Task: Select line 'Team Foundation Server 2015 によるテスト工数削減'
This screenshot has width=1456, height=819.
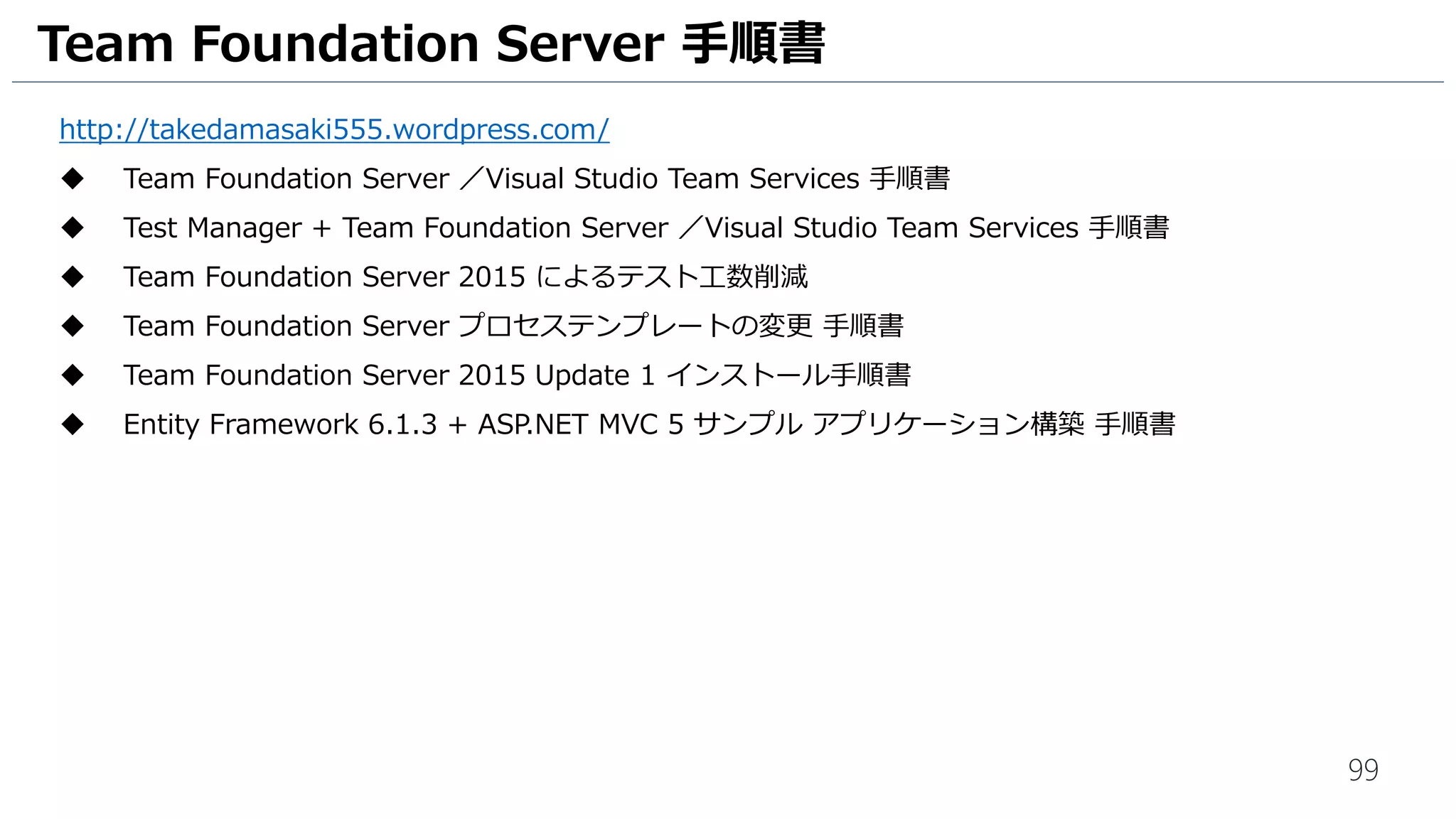Action: point(466,277)
